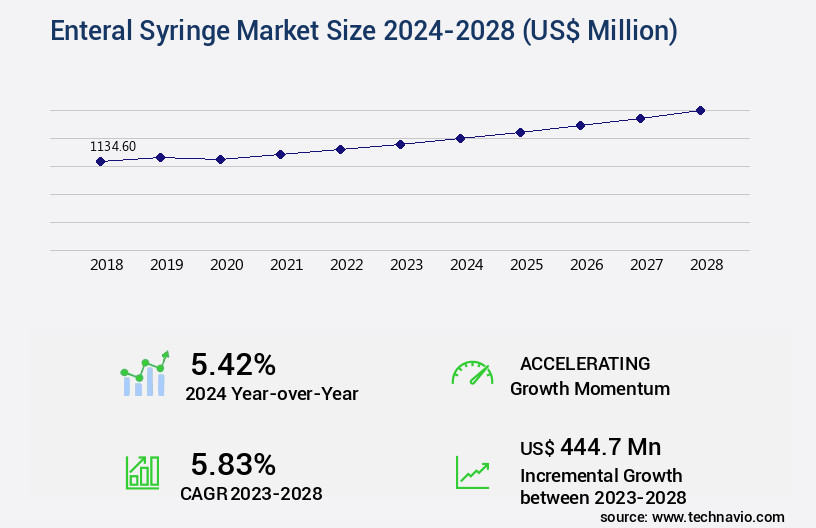Click the ACCELERATING Growth Momentum text
This screenshot has width=816, height=528.
590,376
